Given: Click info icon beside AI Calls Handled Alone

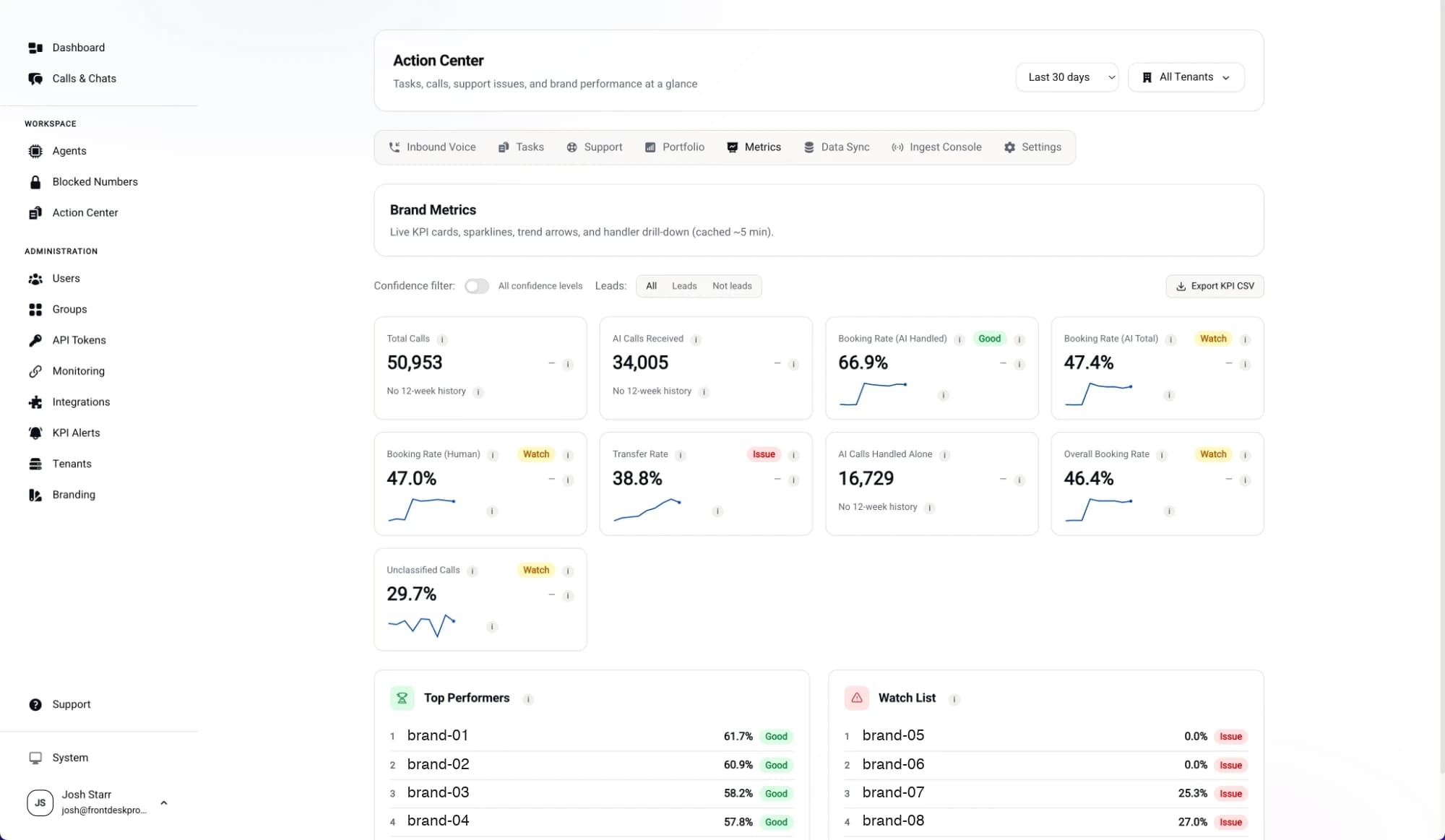Looking at the screenshot, I should [x=945, y=455].
